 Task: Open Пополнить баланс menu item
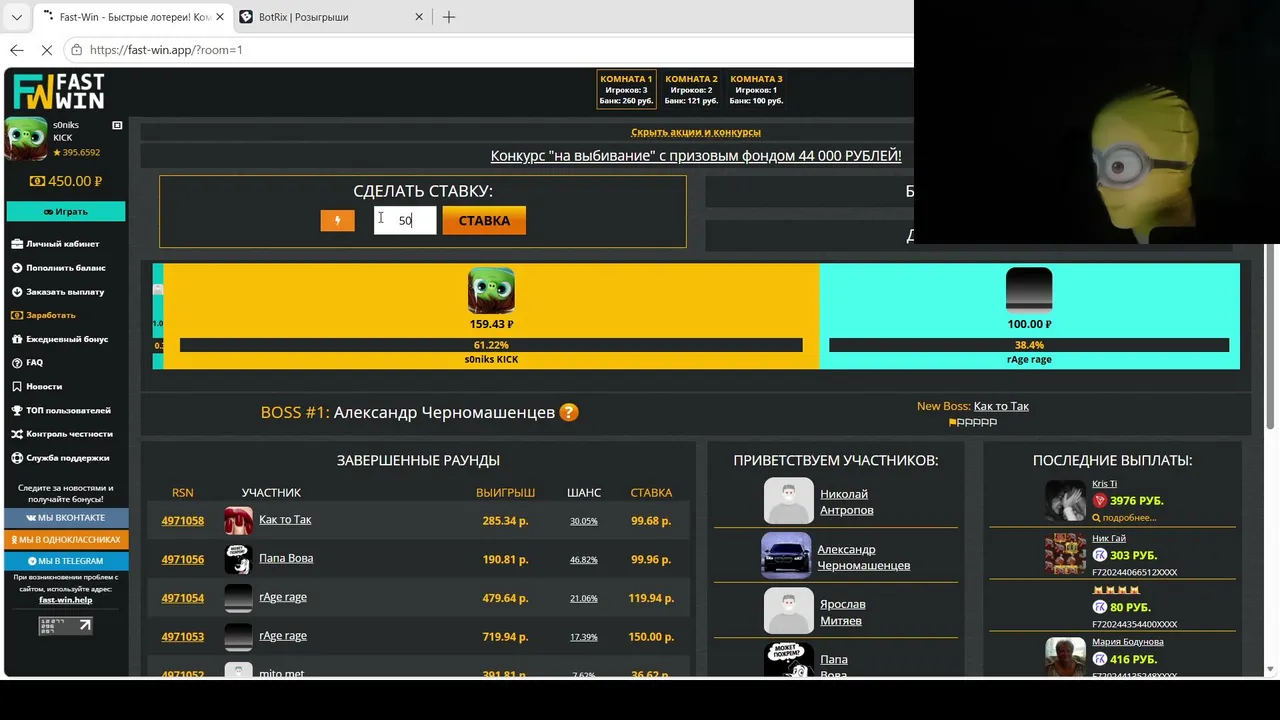point(59,268)
